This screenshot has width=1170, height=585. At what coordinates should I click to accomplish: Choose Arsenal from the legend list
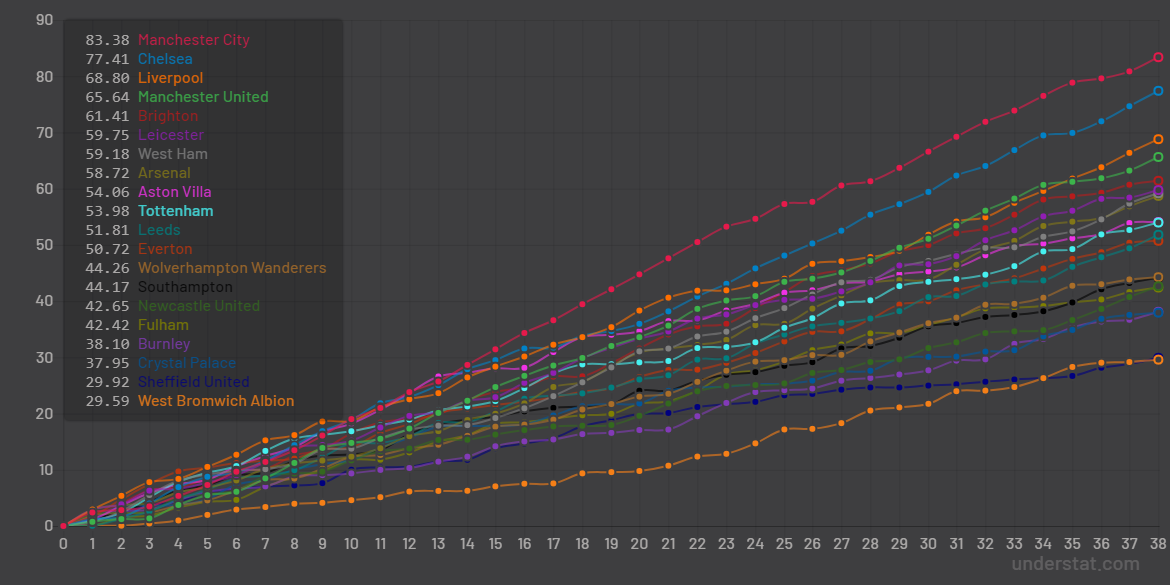click(164, 173)
